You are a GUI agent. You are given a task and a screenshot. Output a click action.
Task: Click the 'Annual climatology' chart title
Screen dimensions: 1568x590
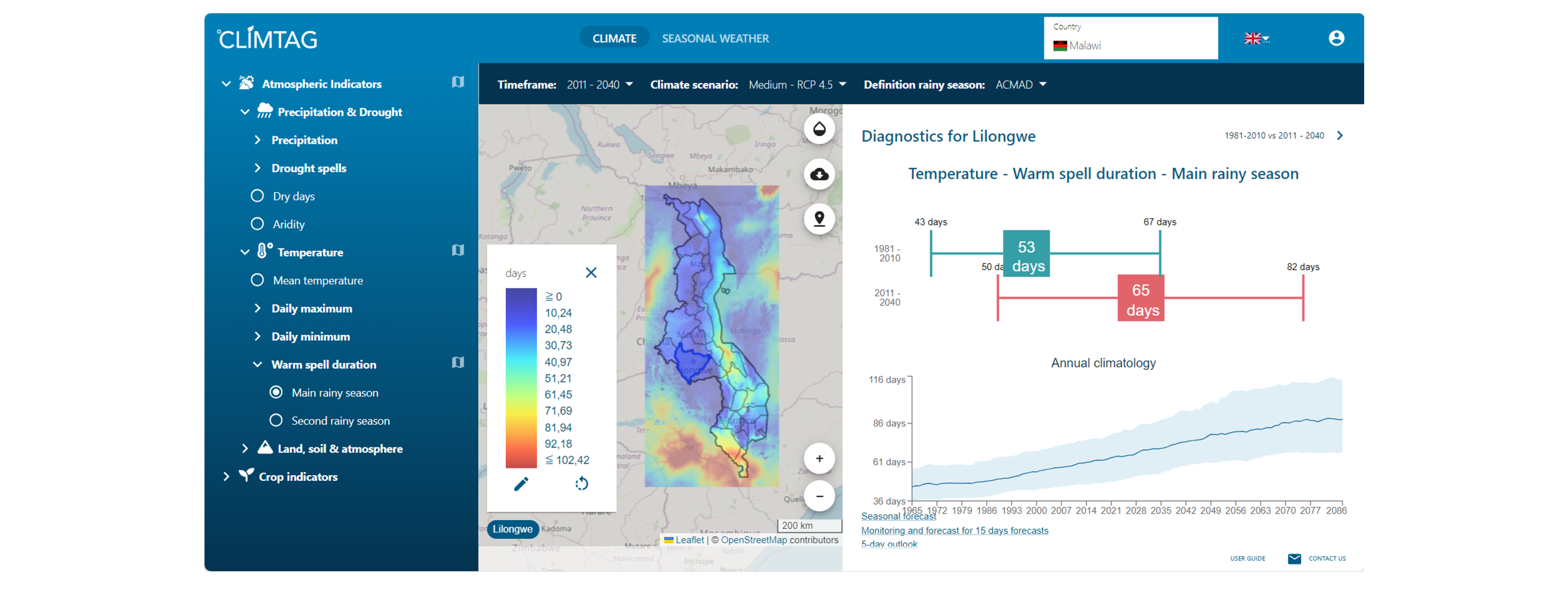coord(1103,363)
